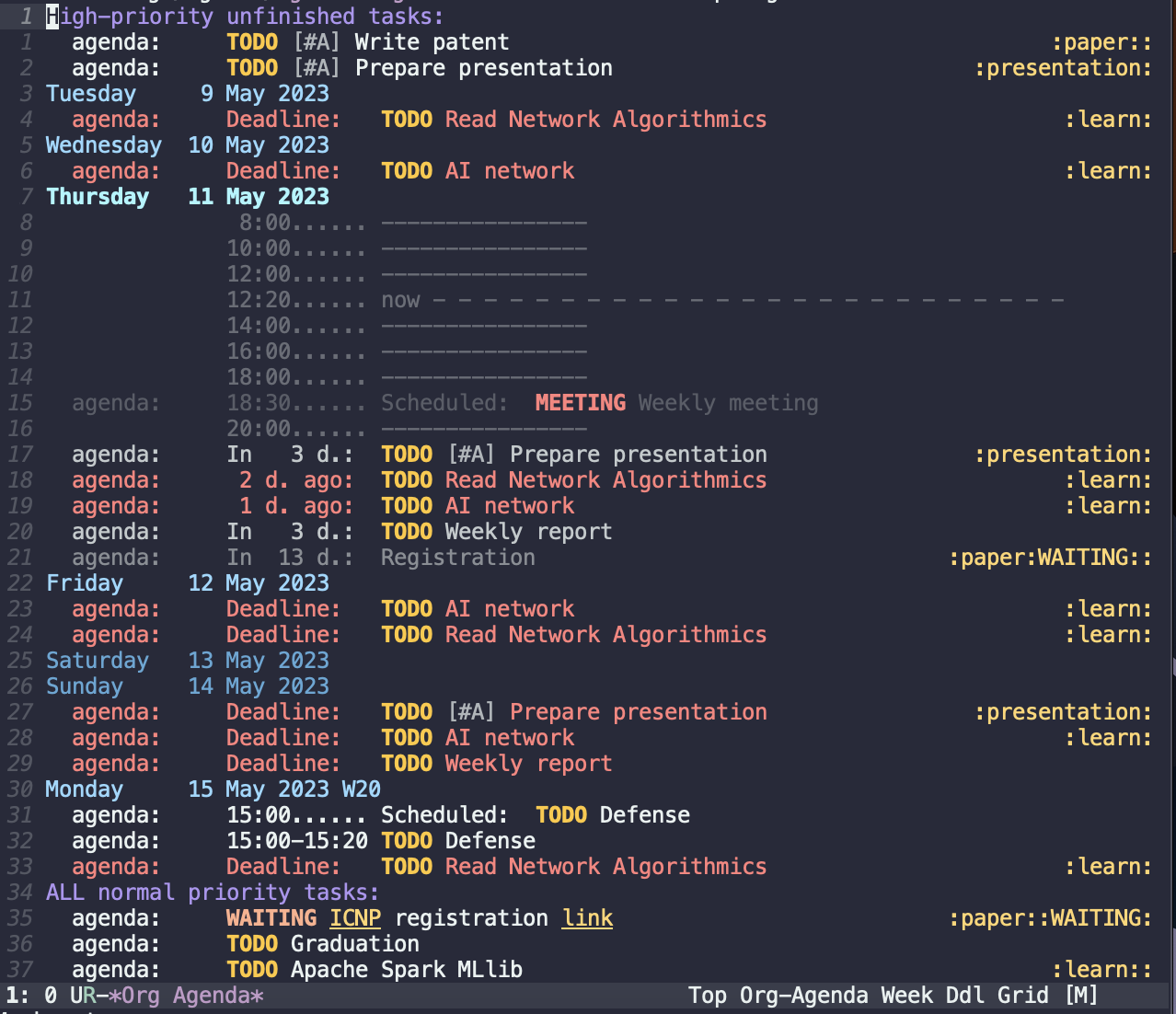Select the 'In 3 d.: Weekly report' entry
This screenshot has width=1176, height=1014.
(342, 532)
